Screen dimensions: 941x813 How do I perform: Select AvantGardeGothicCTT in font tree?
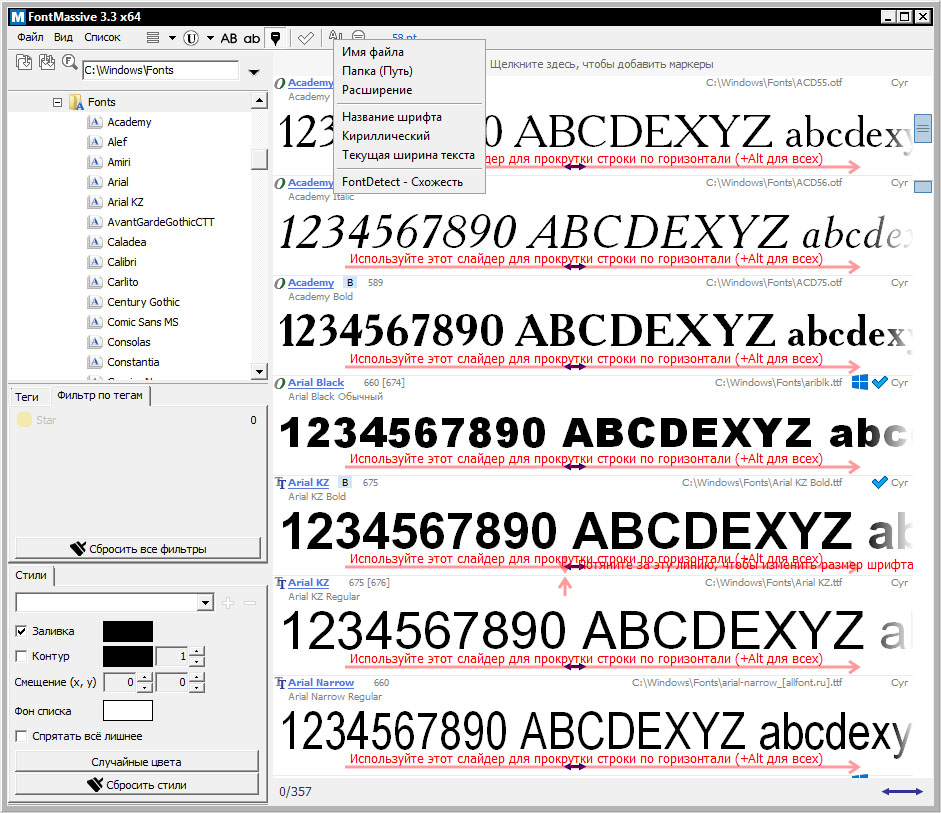click(x=161, y=222)
